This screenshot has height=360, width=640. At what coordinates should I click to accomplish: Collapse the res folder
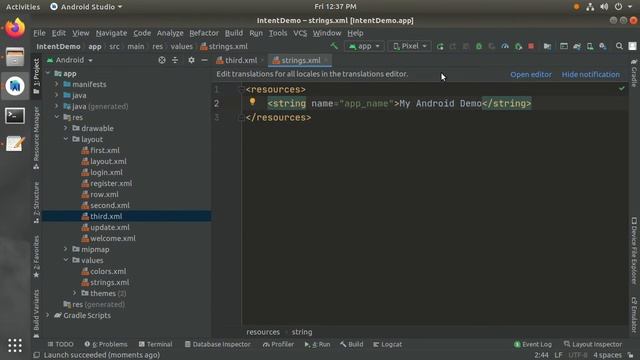[57, 117]
